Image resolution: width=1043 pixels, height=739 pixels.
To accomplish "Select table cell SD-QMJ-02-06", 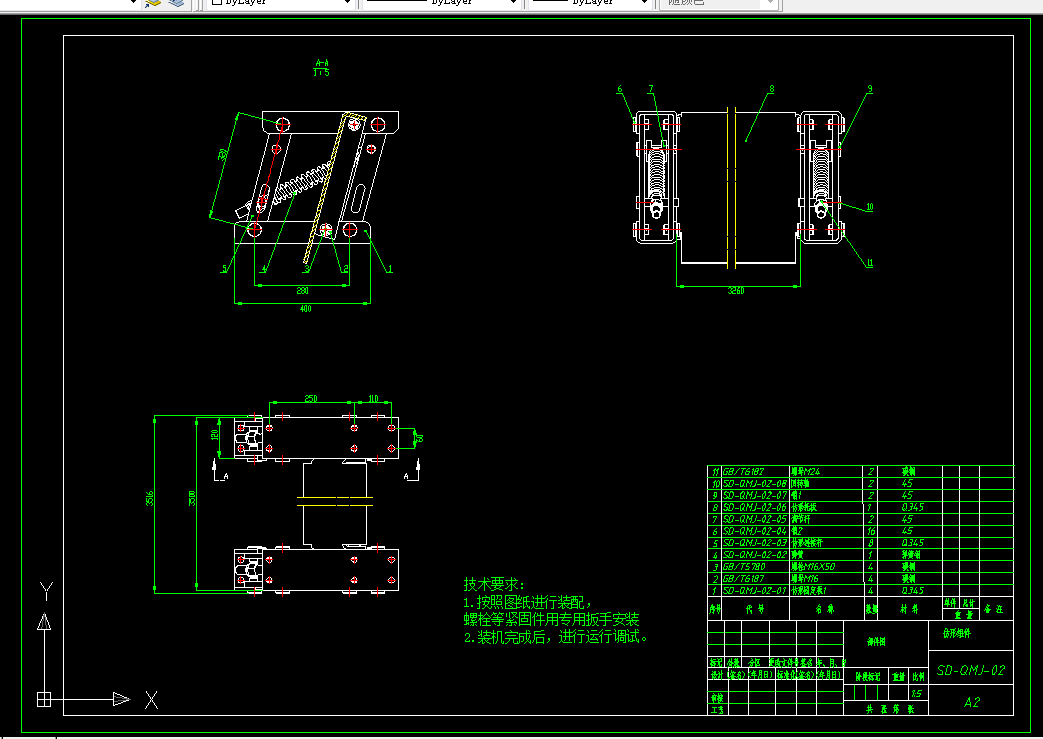I will 755,508.
